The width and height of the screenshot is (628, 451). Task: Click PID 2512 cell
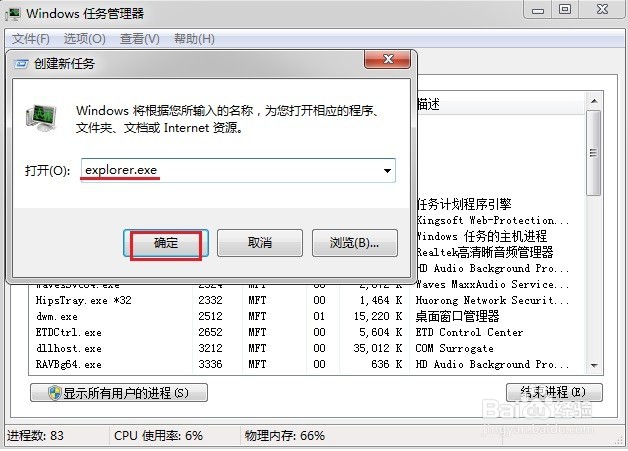(x=211, y=316)
